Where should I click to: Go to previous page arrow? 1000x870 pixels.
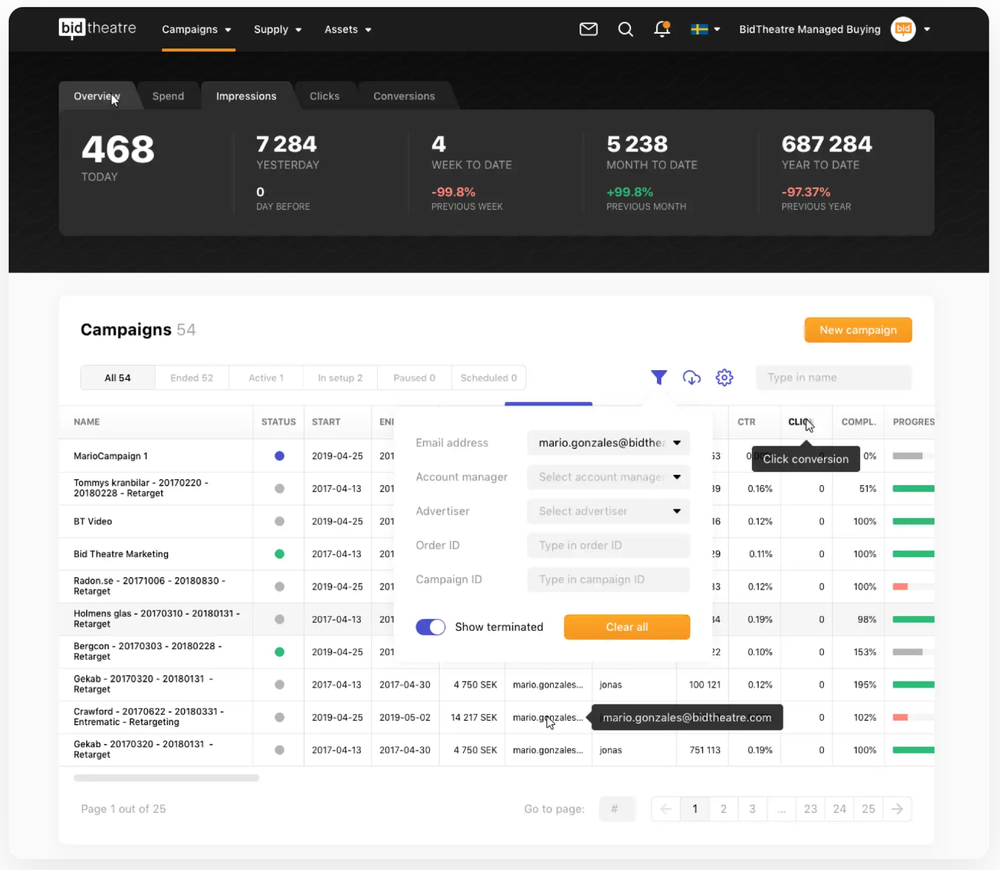[666, 809]
